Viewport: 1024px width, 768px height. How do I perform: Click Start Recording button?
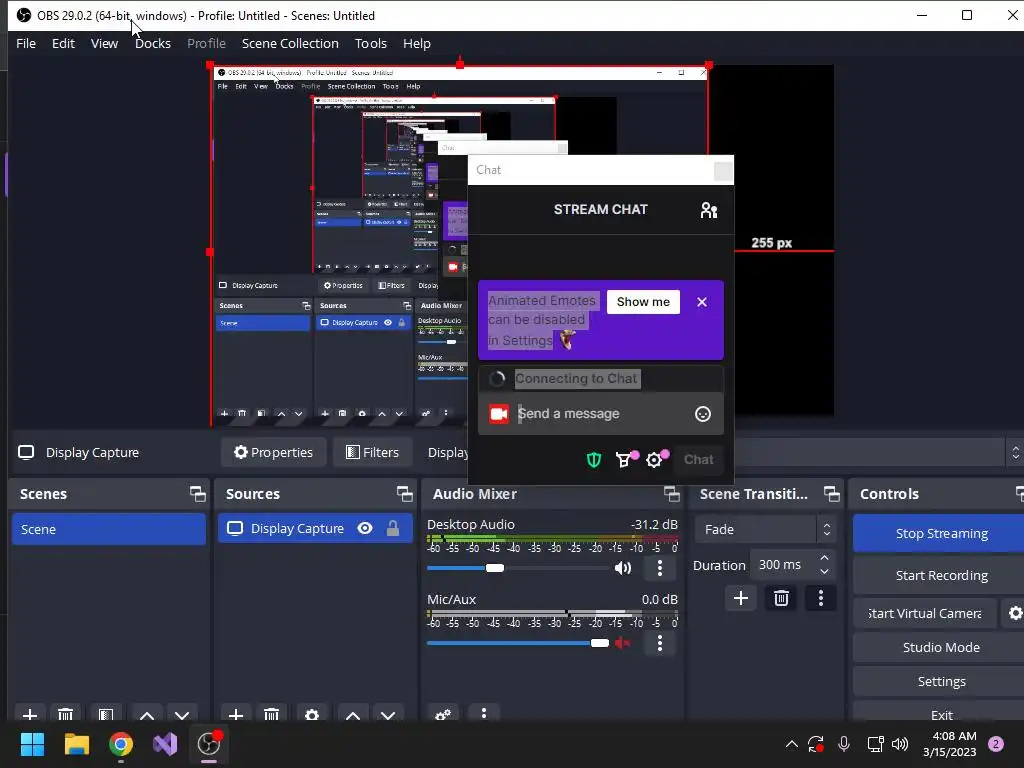[940, 575]
